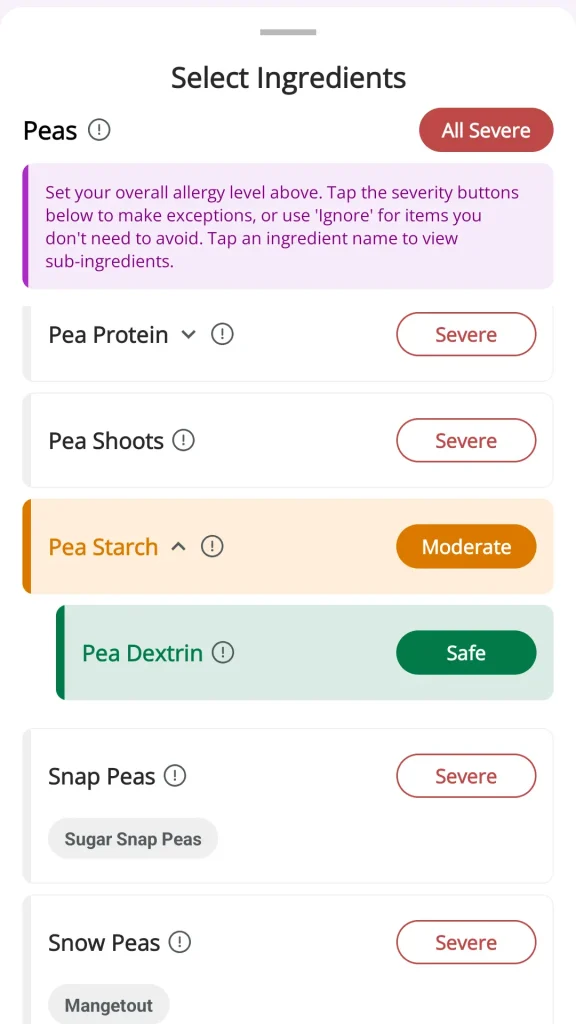View the info icon for Pea Starch
Image resolution: width=576 pixels, height=1024 pixels.
click(212, 547)
